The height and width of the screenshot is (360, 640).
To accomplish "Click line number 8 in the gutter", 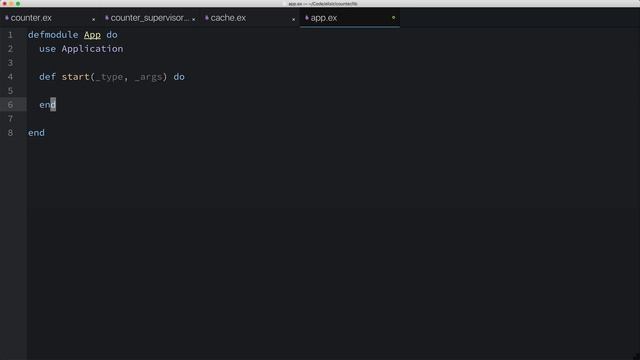I will coord(10,133).
